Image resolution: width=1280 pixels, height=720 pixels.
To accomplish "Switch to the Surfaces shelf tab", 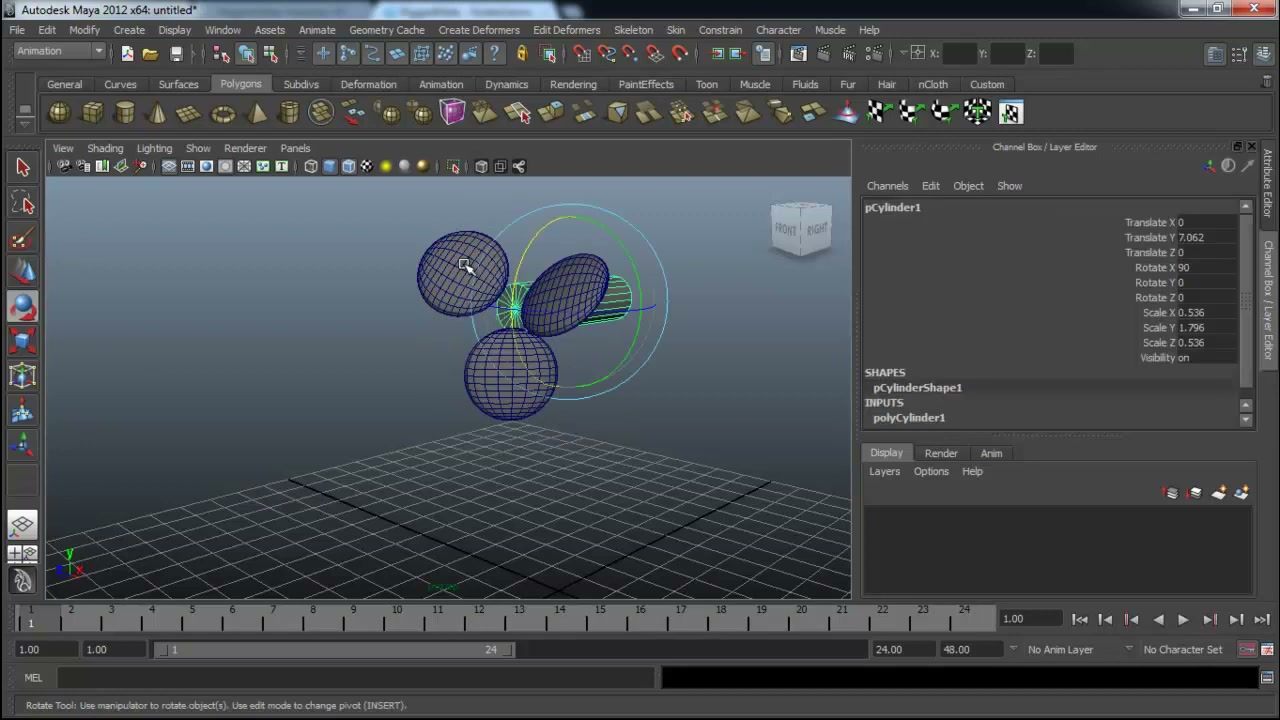I will [178, 85].
